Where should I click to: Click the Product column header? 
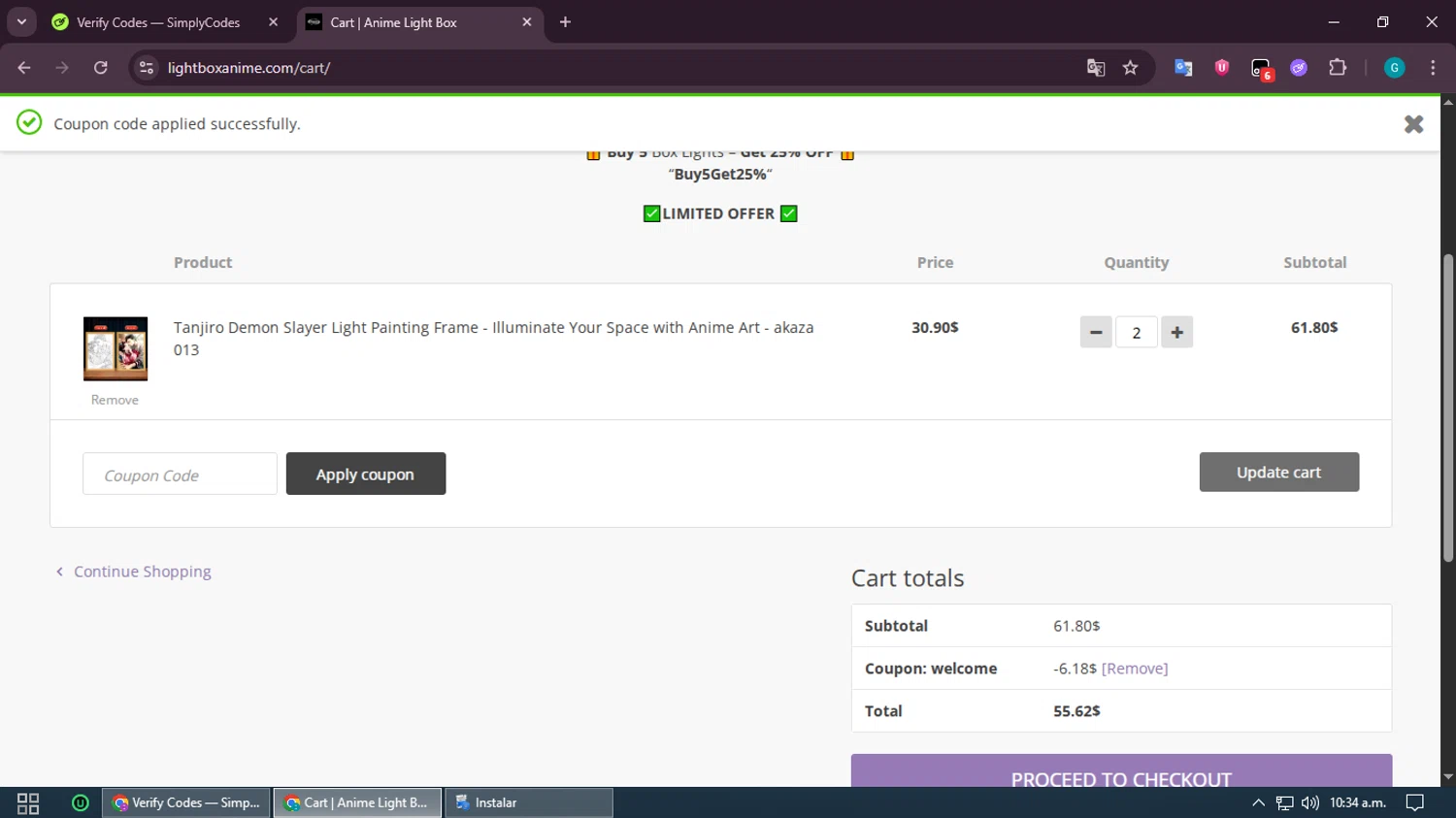click(203, 263)
